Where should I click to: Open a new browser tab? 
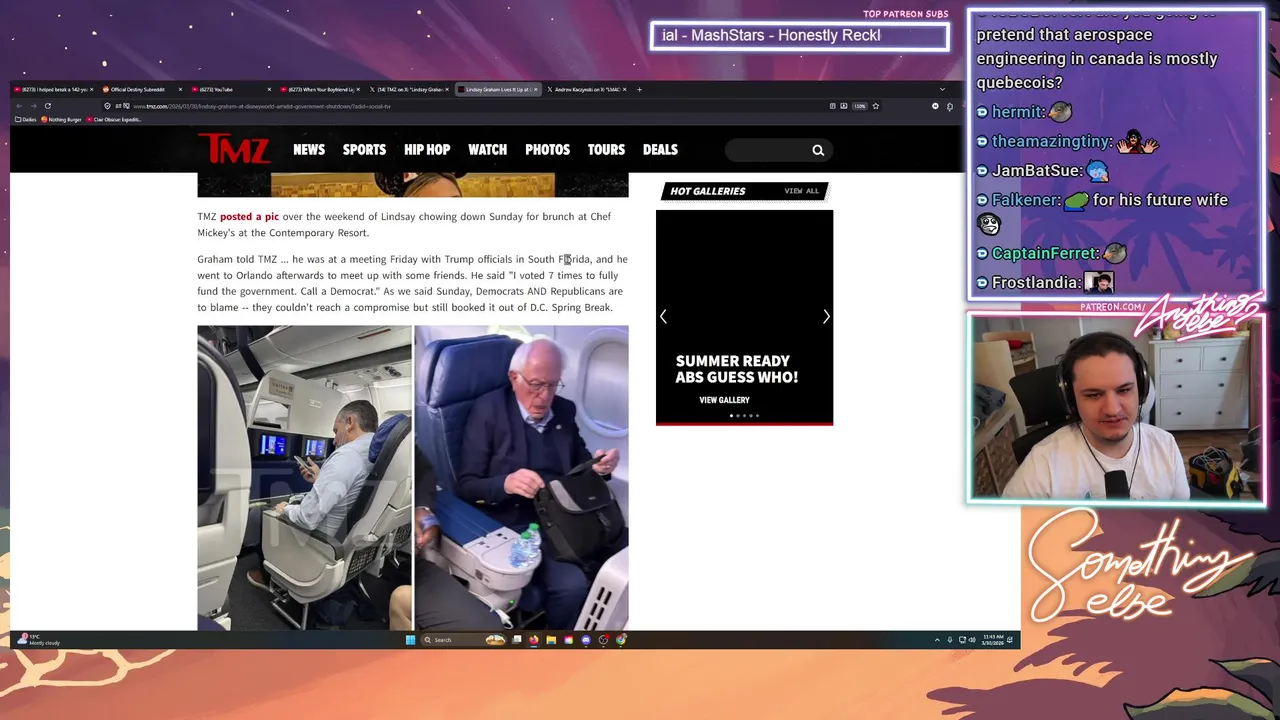(640, 89)
